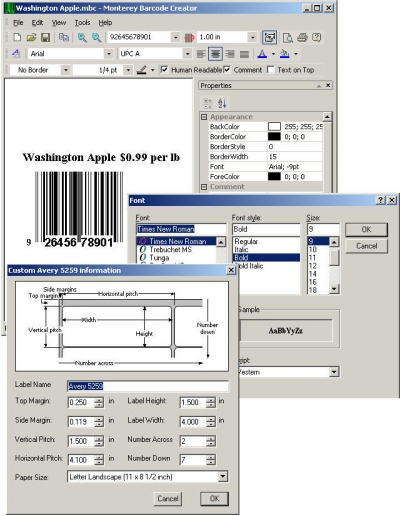Uncheck the Comment checkbox

(227, 70)
